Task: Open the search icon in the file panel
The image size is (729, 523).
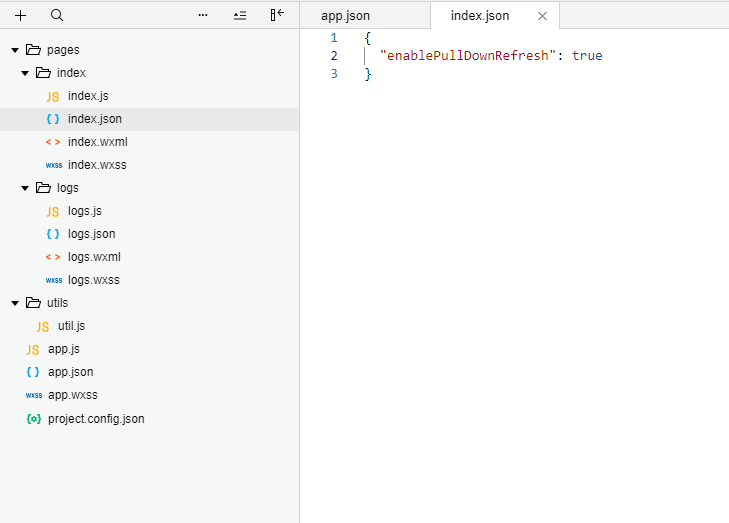Action: tap(57, 16)
